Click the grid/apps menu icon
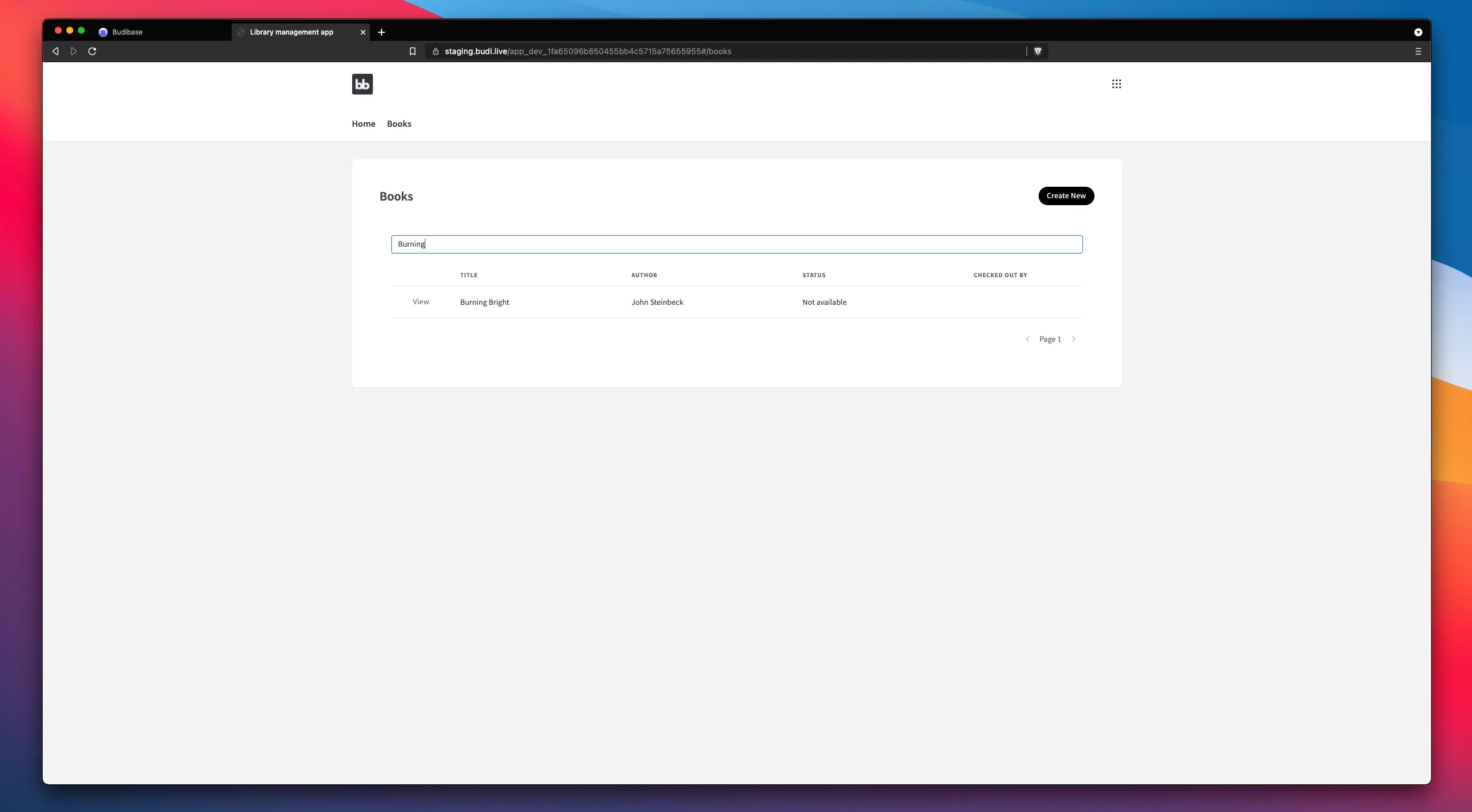The width and height of the screenshot is (1472, 812). pos(1117,84)
